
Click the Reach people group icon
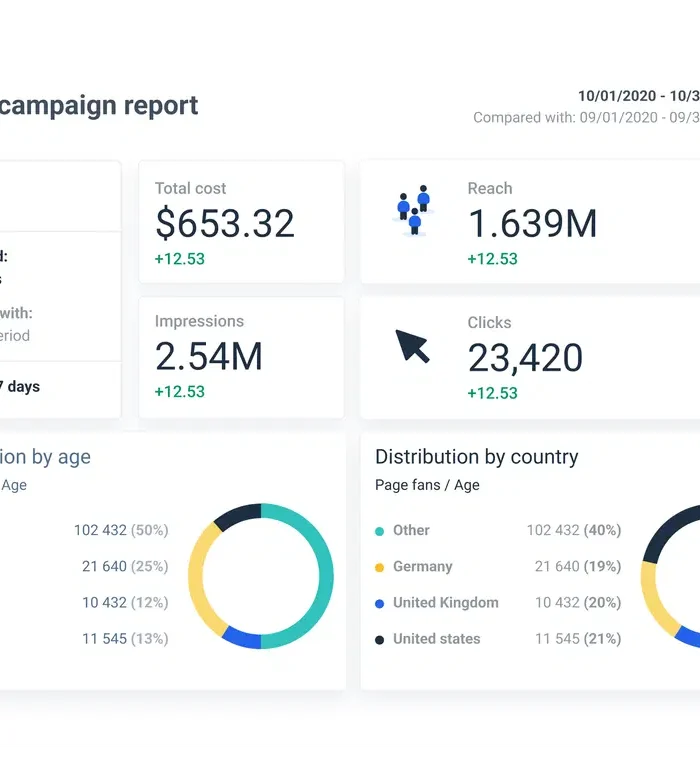(413, 210)
